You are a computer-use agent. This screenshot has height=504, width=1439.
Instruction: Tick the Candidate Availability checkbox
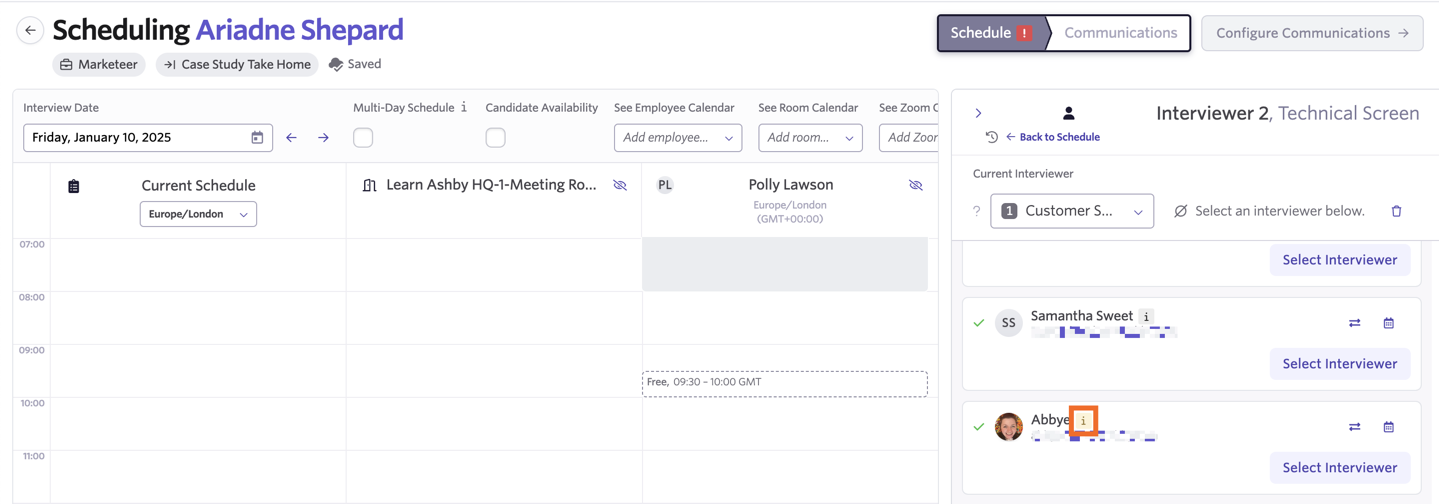[x=495, y=137]
